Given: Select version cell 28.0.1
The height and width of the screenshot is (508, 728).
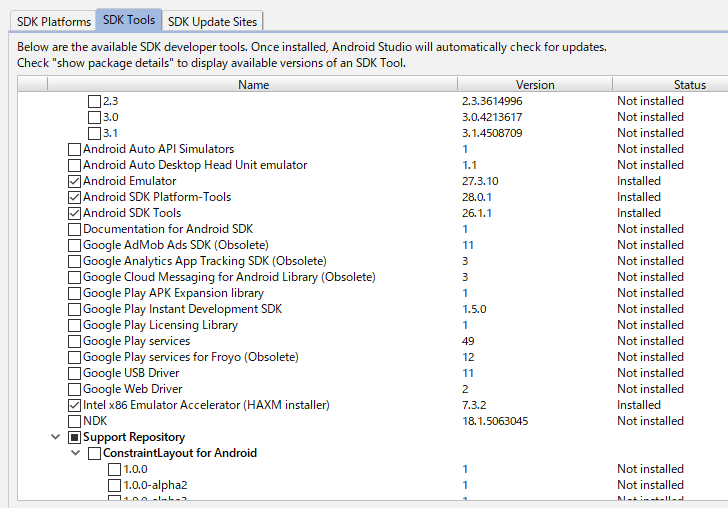Looking at the screenshot, I should point(477,197).
